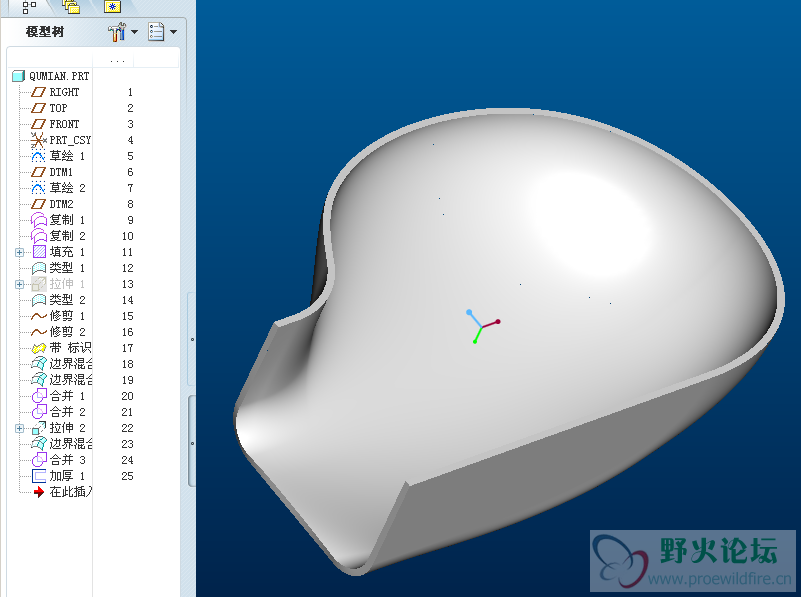Select boundary blend icon in row 19

(39, 379)
